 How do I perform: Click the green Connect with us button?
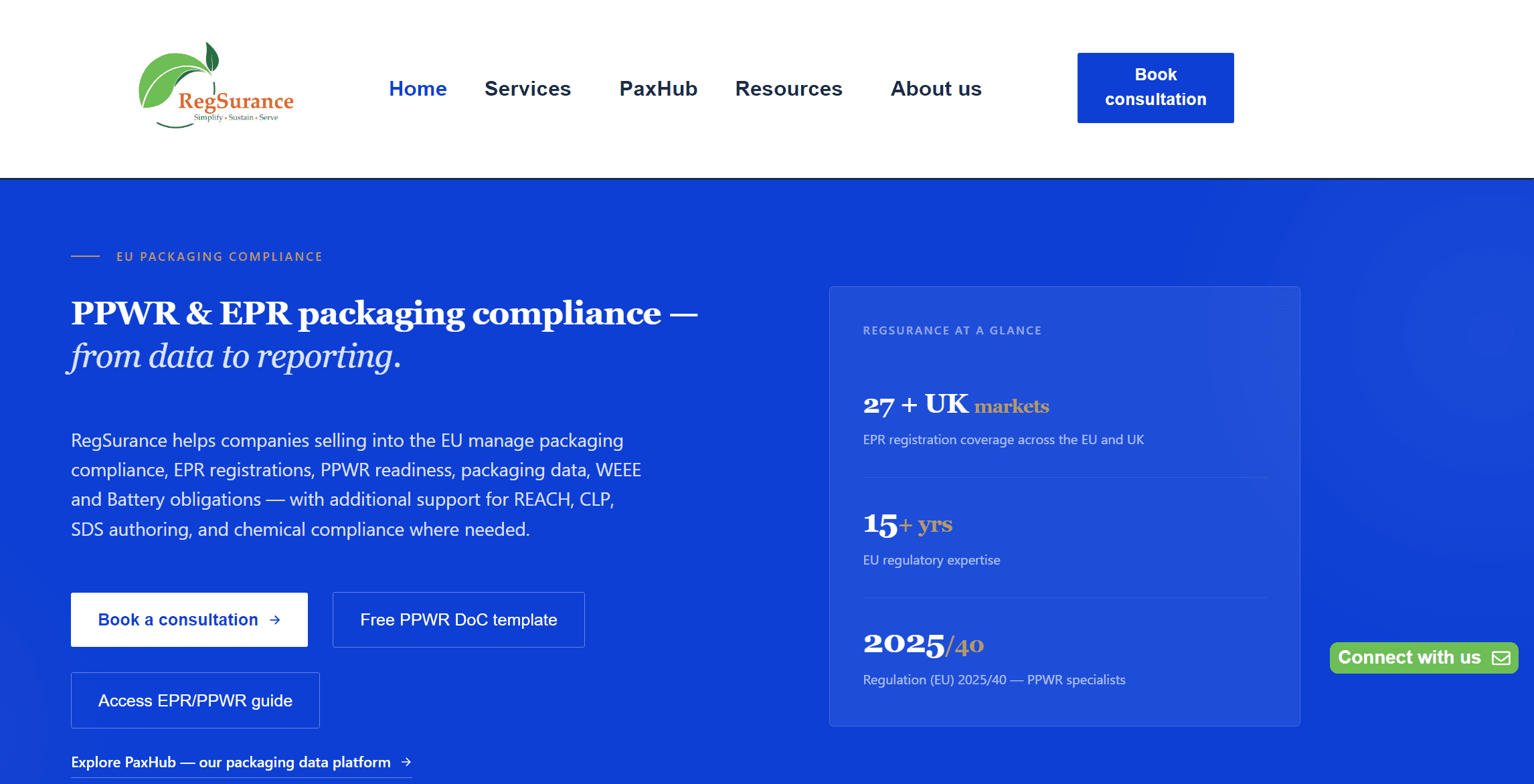pyautogui.click(x=1424, y=658)
